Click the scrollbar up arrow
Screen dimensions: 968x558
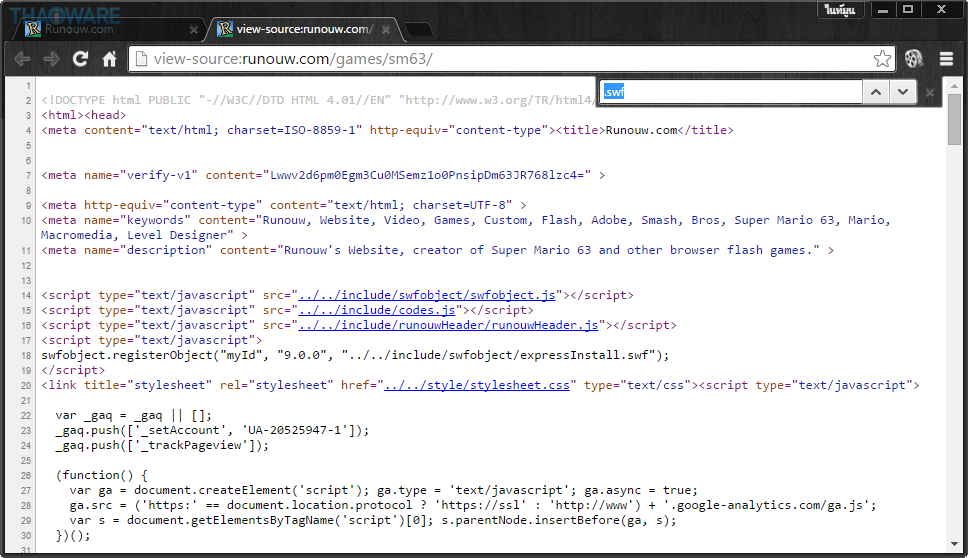click(954, 85)
